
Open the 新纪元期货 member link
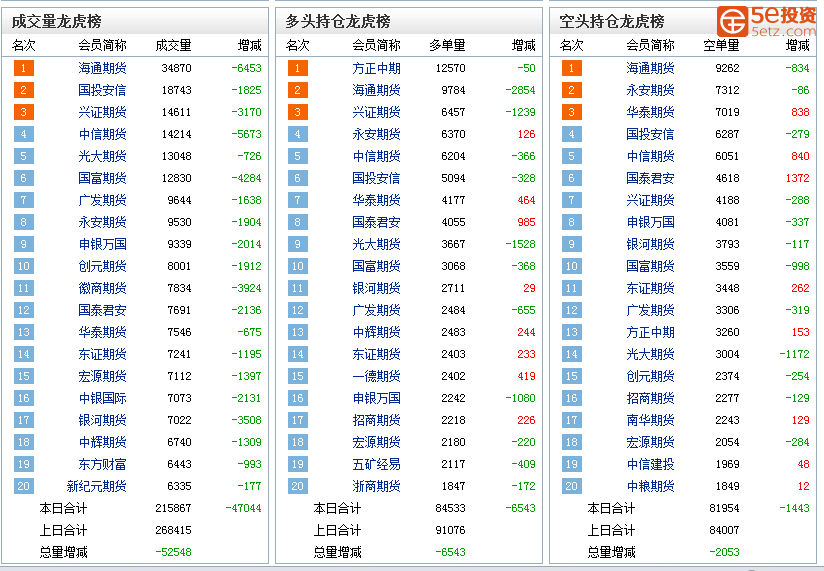(x=96, y=486)
